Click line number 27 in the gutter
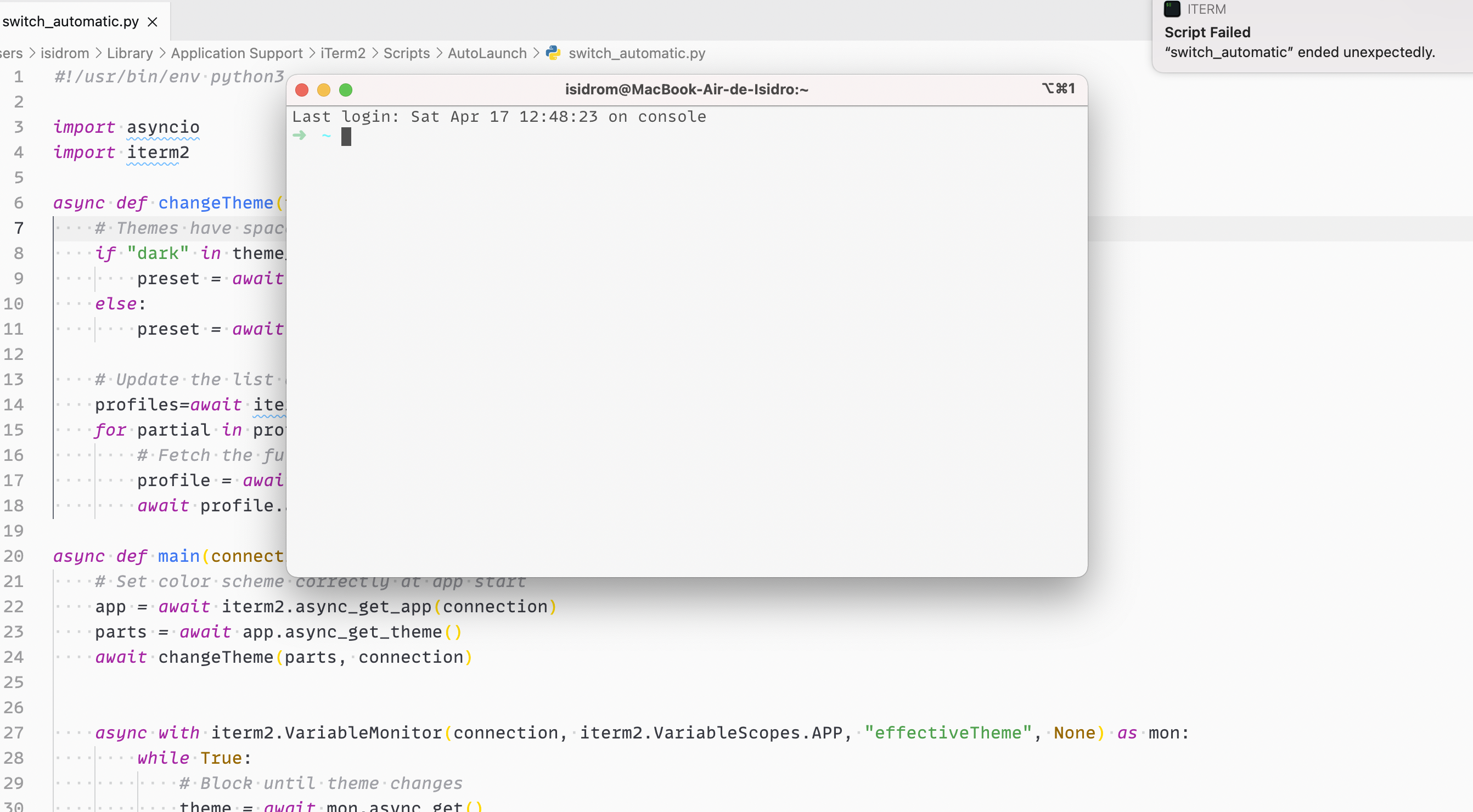 click(14, 732)
